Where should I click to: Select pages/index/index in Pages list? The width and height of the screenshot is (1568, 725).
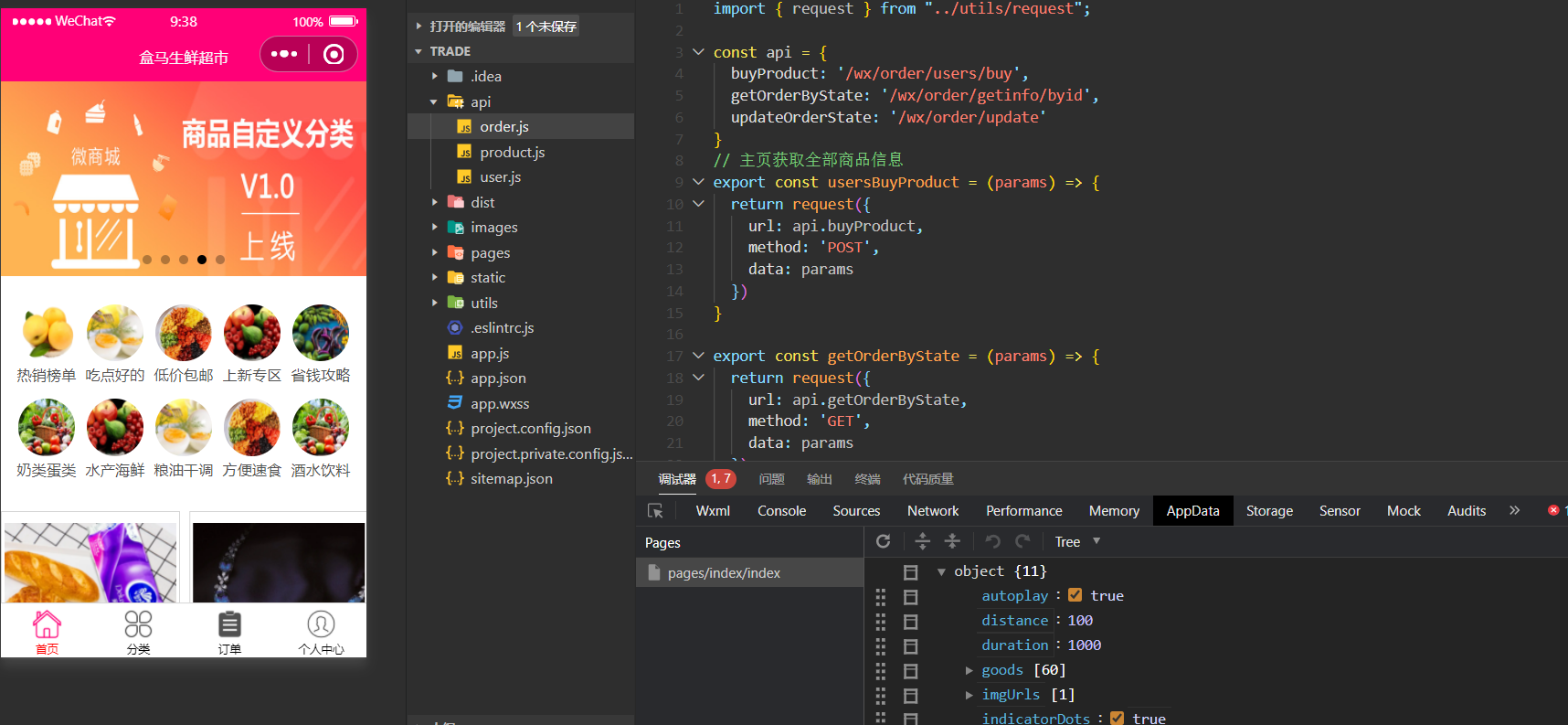tap(749, 572)
